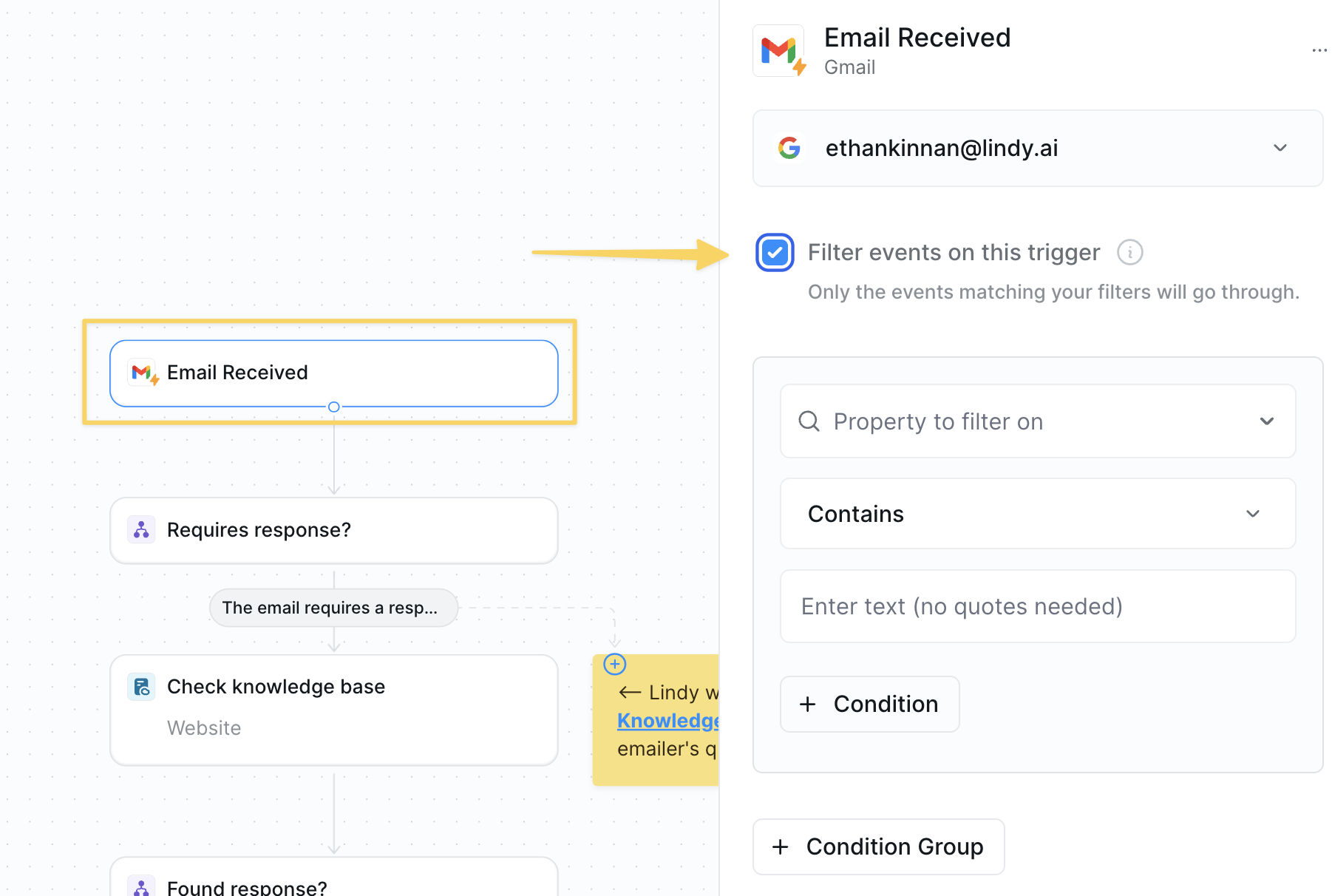Image resolution: width=1332 pixels, height=896 pixels.
Task: Click the Check knowledge base node icon
Action: click(141, 687)
